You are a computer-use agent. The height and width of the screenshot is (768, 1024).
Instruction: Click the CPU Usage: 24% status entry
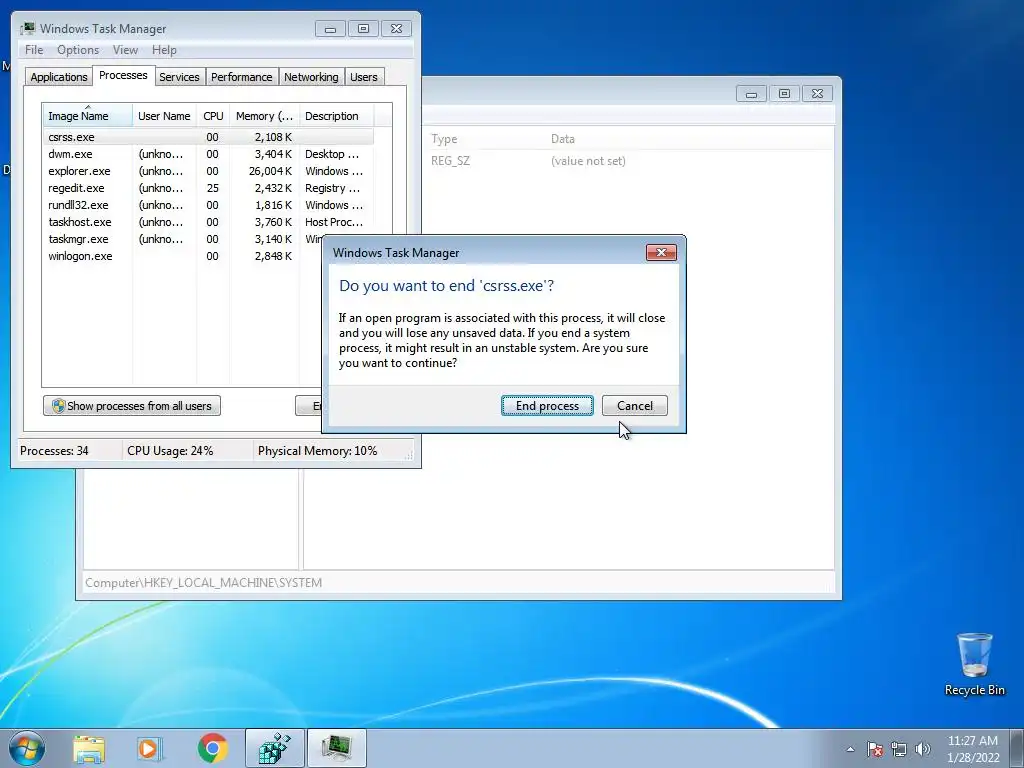pos(170,451)
